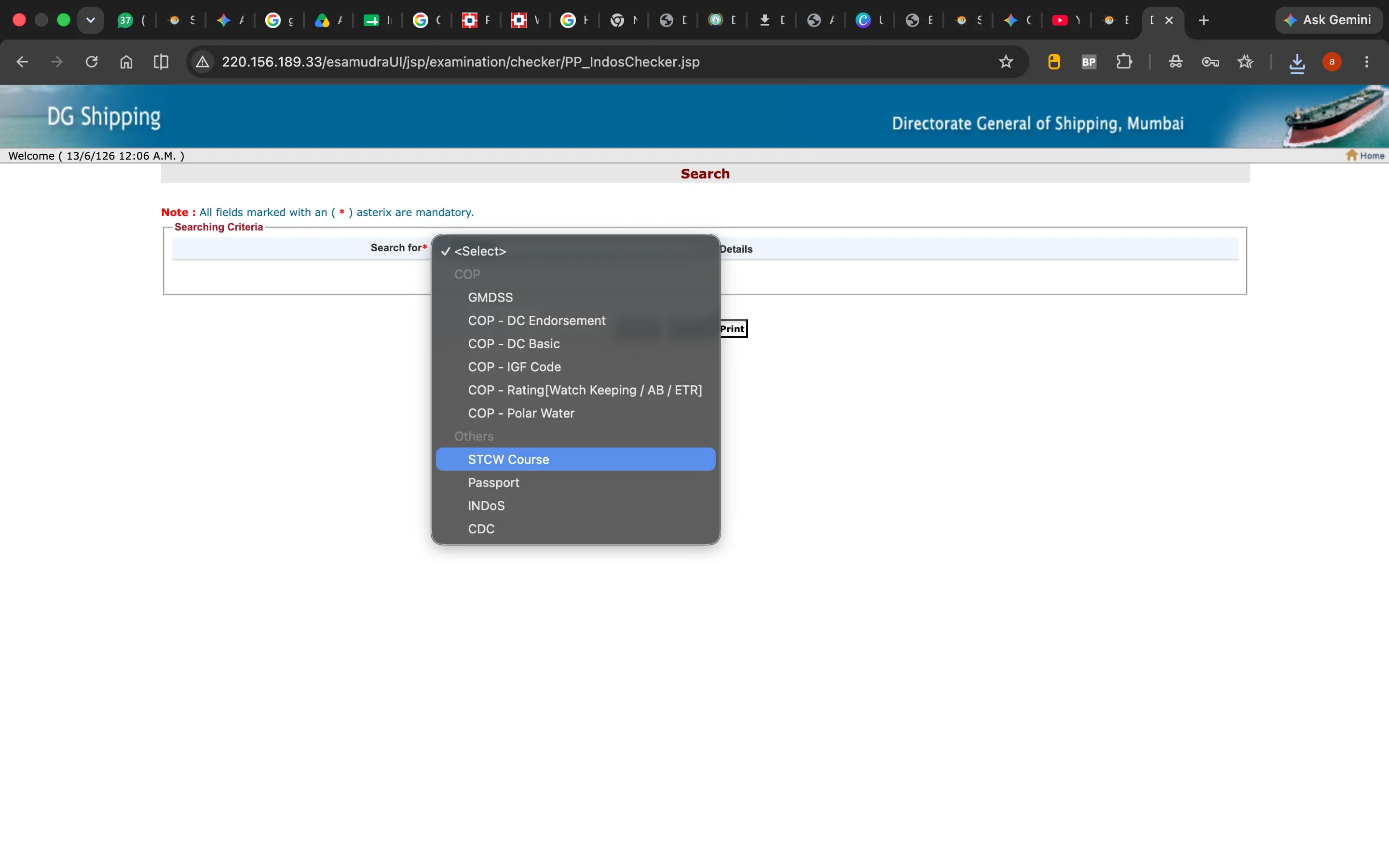Expand the tab search chevron
The height and width of the screenshot is (868, 1389).
90,20
